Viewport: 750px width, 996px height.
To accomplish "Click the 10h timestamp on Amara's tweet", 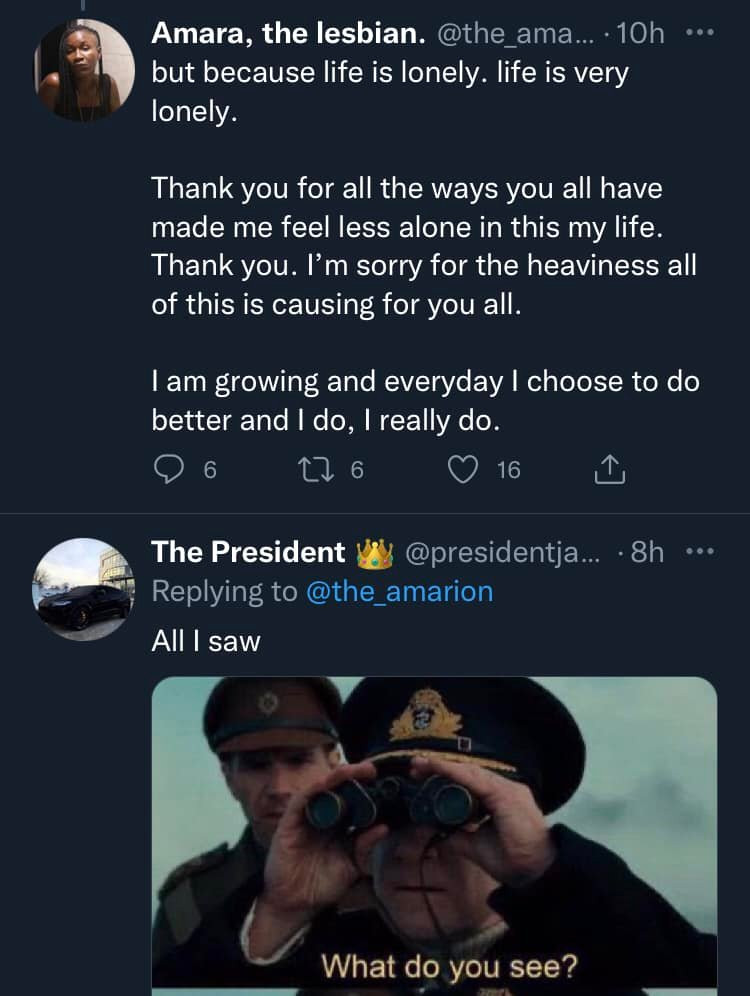I will (x=641, y=34).
